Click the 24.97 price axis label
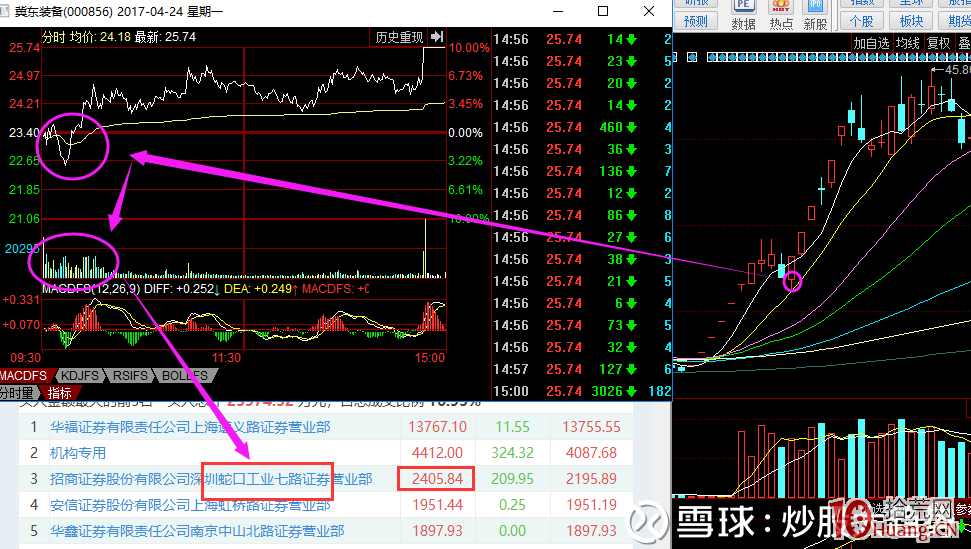Image resolution: width=971 pixels, height=549 pixels. point(25,76)
